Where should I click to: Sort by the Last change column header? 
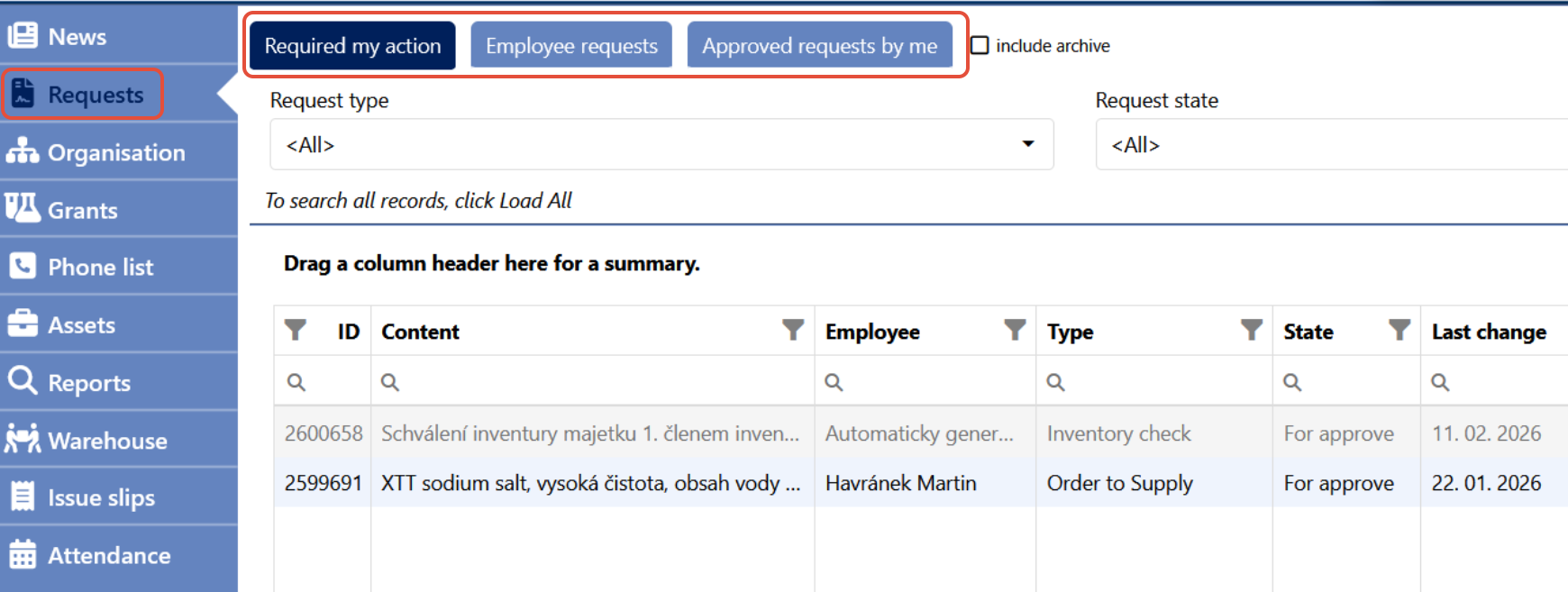[1489, 332]
